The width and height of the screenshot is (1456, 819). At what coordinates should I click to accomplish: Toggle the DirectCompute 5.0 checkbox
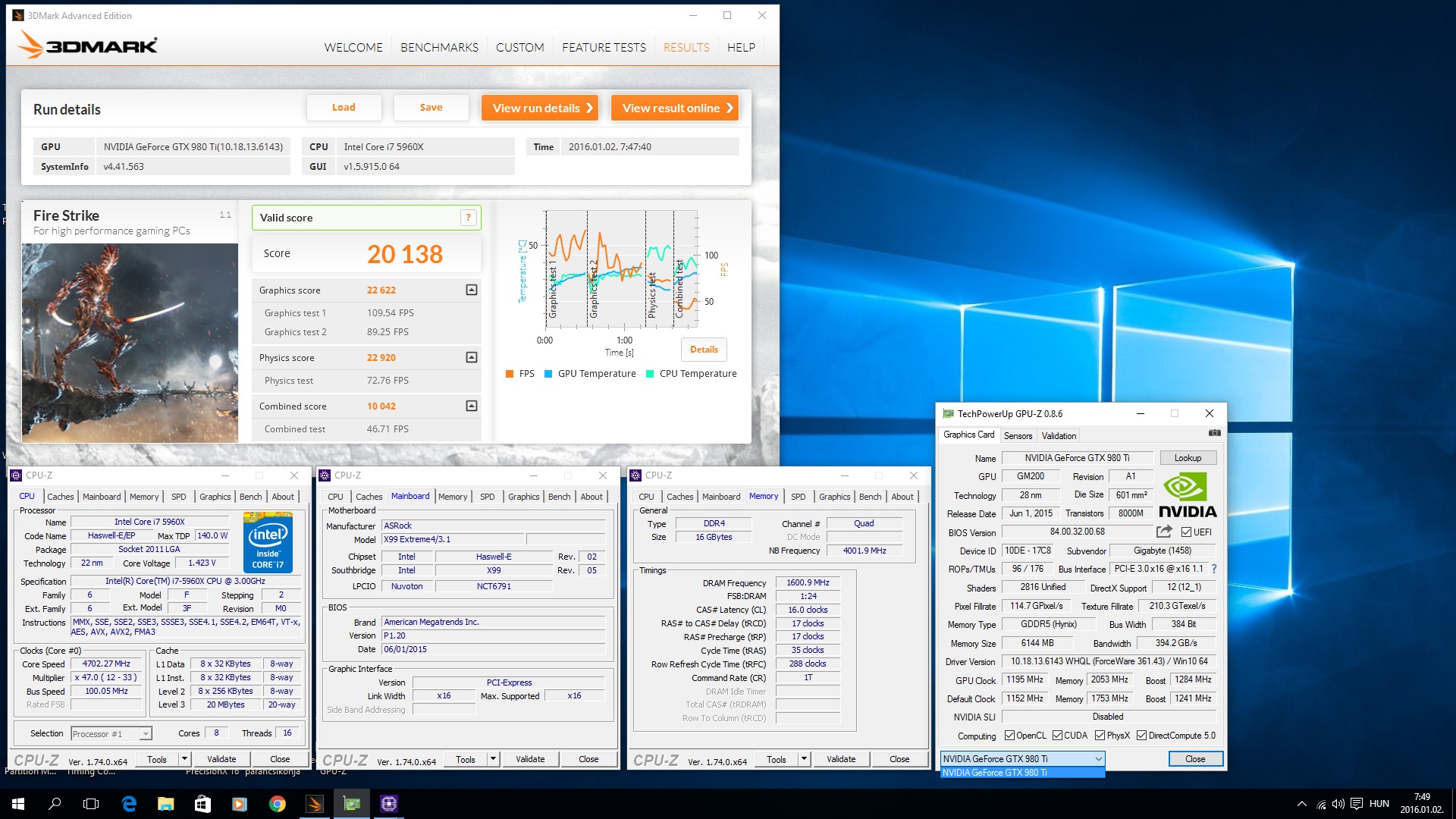1141,736
